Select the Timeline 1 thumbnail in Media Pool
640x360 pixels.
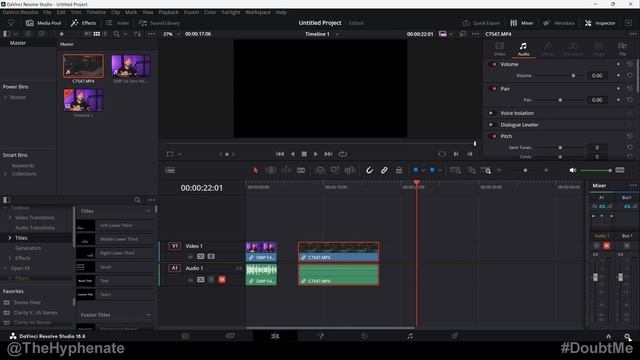click(x=83, y=100)
